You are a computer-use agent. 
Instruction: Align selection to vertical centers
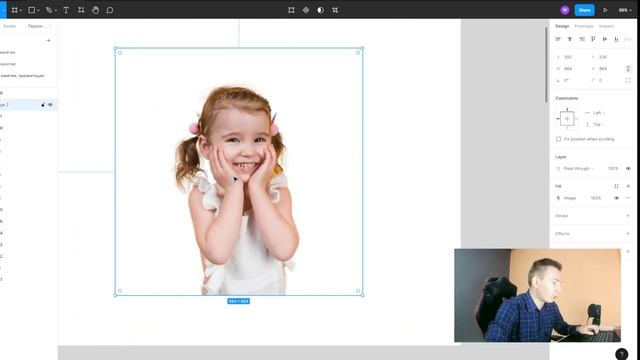click(x=605, y=39)
